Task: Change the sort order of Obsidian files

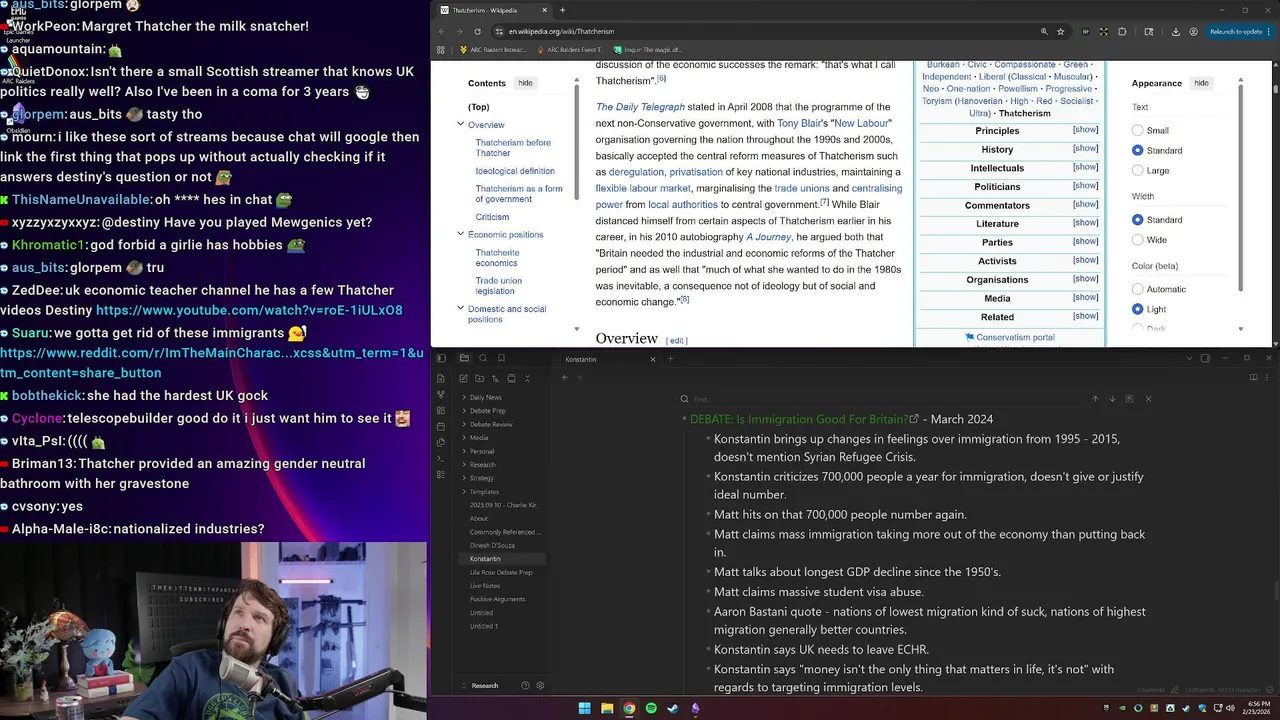Action: coord(496,378)
